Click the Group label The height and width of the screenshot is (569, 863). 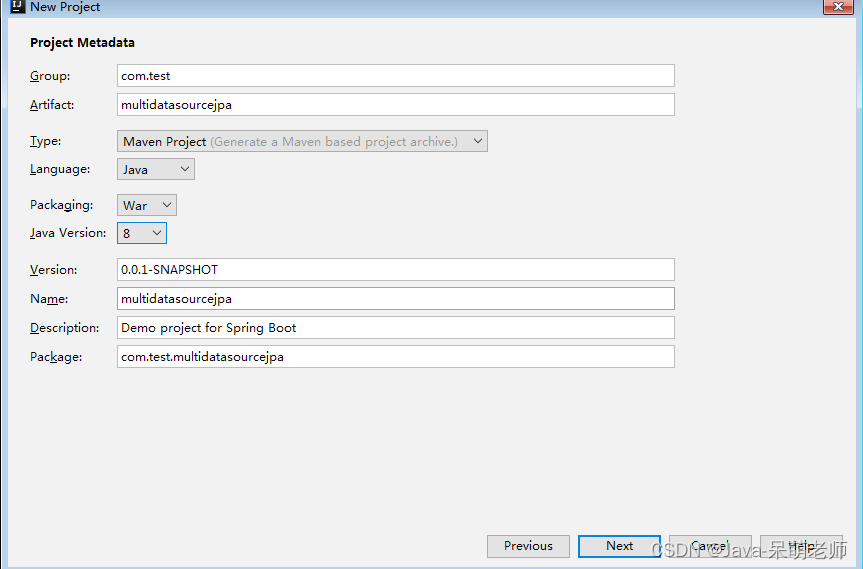point(50,76)
